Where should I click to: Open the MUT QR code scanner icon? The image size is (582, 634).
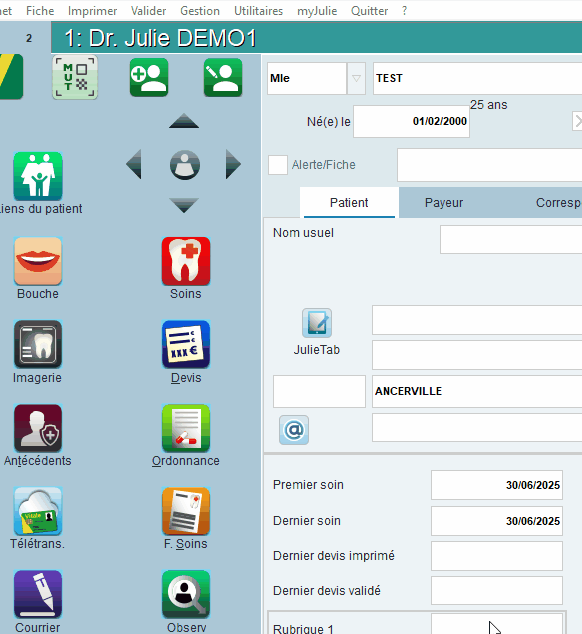pos(75,77)
